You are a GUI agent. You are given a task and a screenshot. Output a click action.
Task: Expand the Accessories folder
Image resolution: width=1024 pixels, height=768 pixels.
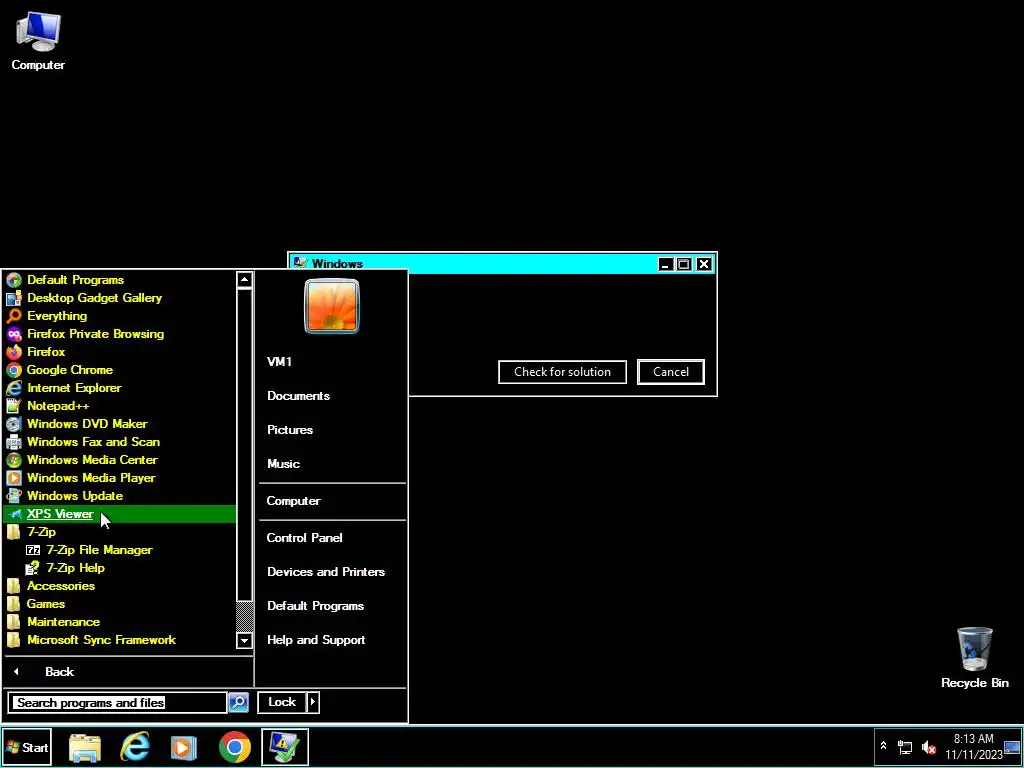(x=120, y=586)
